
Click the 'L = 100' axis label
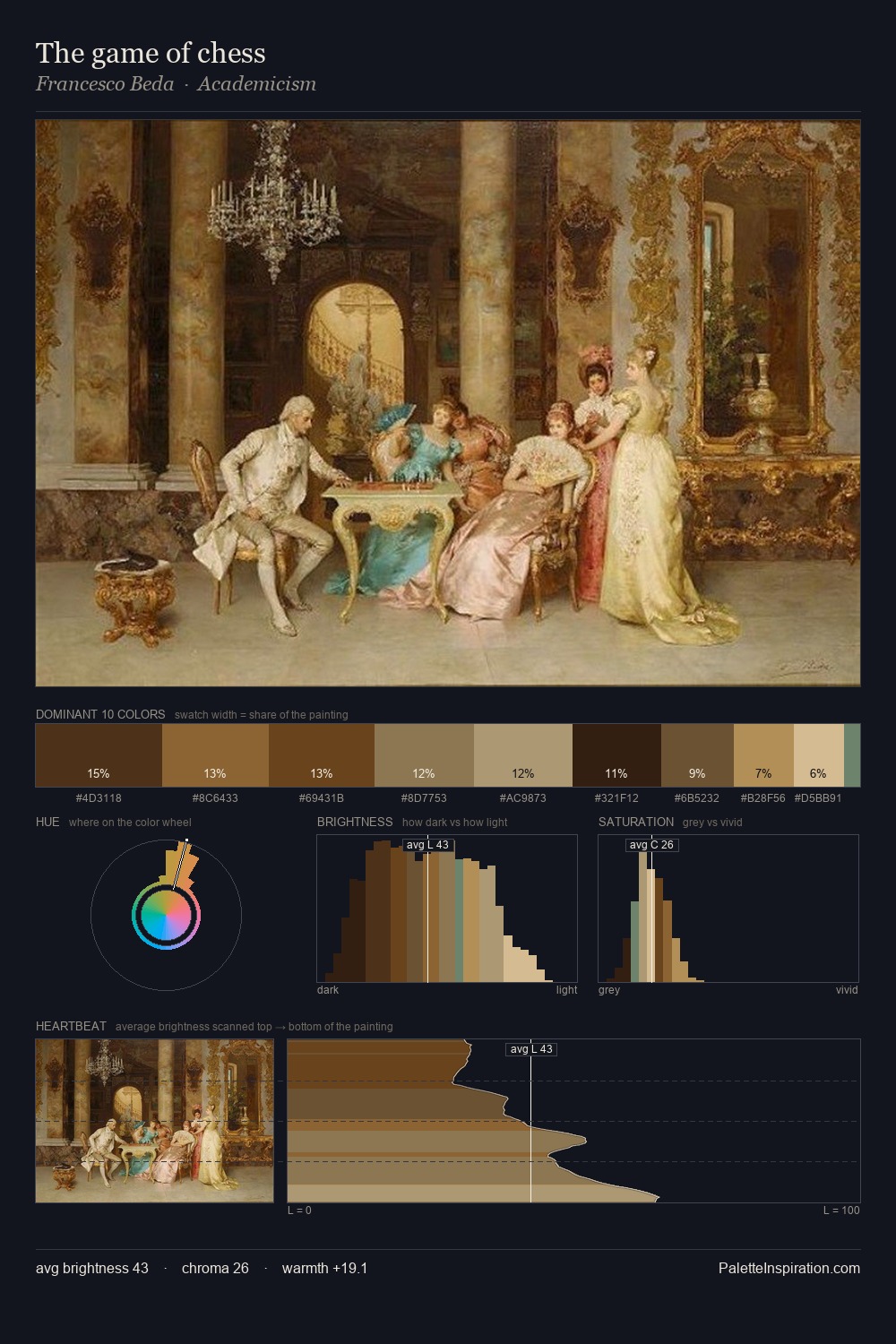point(841,1210)
